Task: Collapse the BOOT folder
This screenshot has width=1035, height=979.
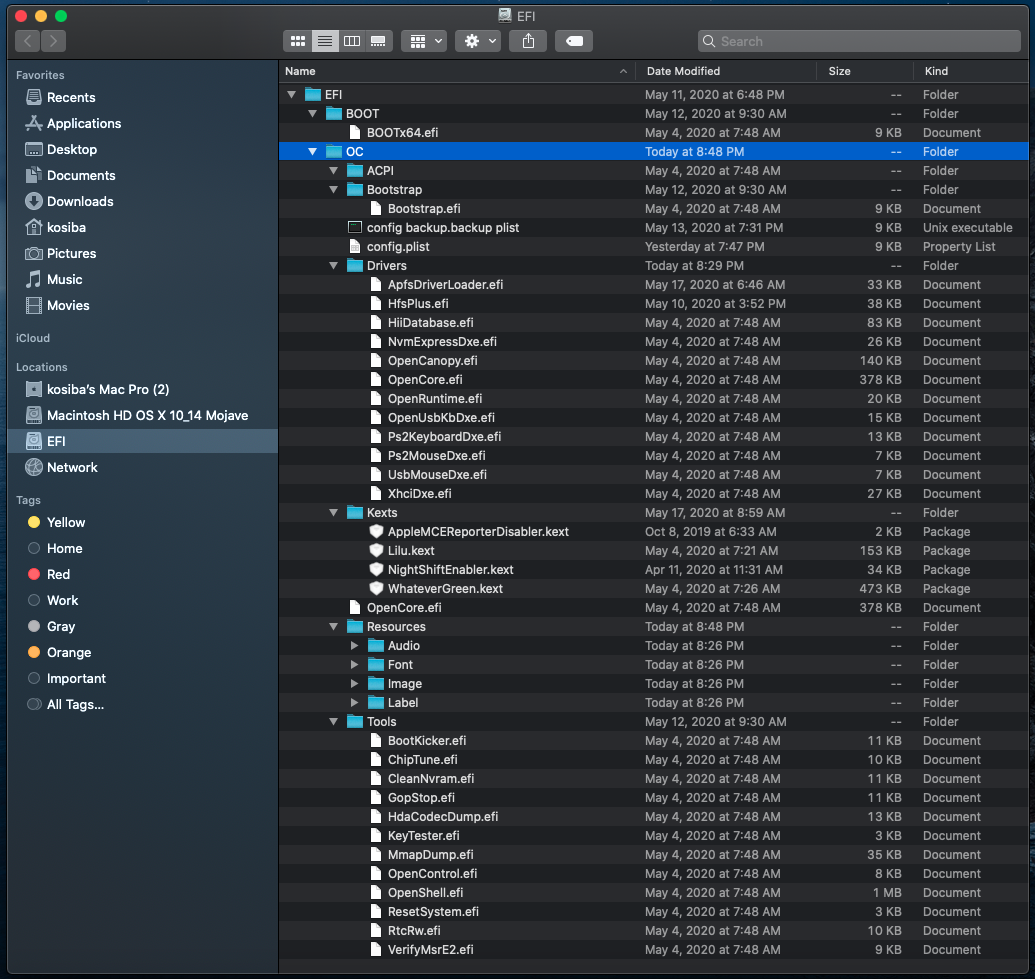Action: click(312, 114)
